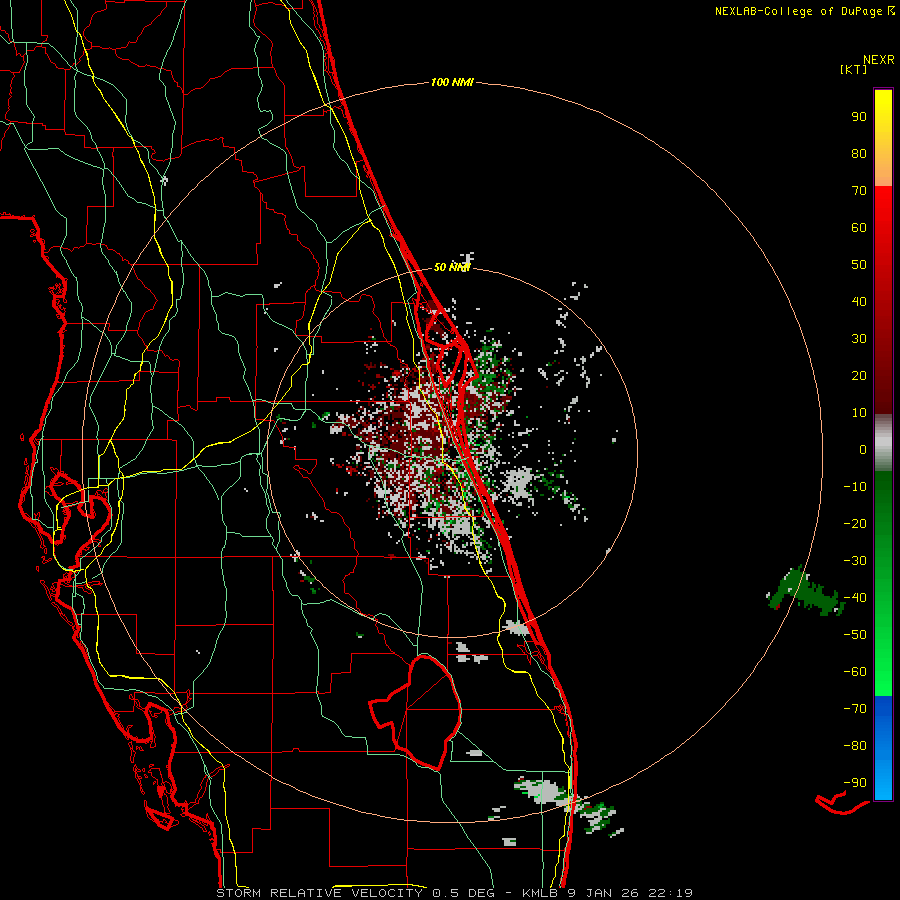Select the "-90" scale value
Viewport: 900px width, 900px height.
click(855, 783)
